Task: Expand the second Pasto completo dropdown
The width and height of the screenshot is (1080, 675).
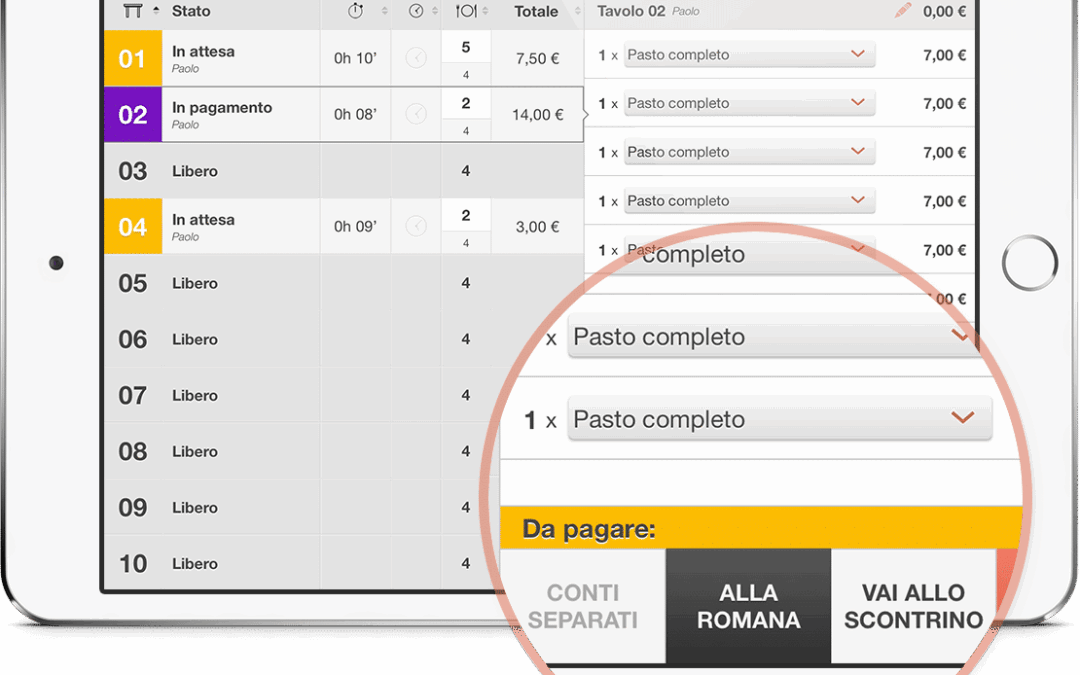Action: click(x=749, y=103)
